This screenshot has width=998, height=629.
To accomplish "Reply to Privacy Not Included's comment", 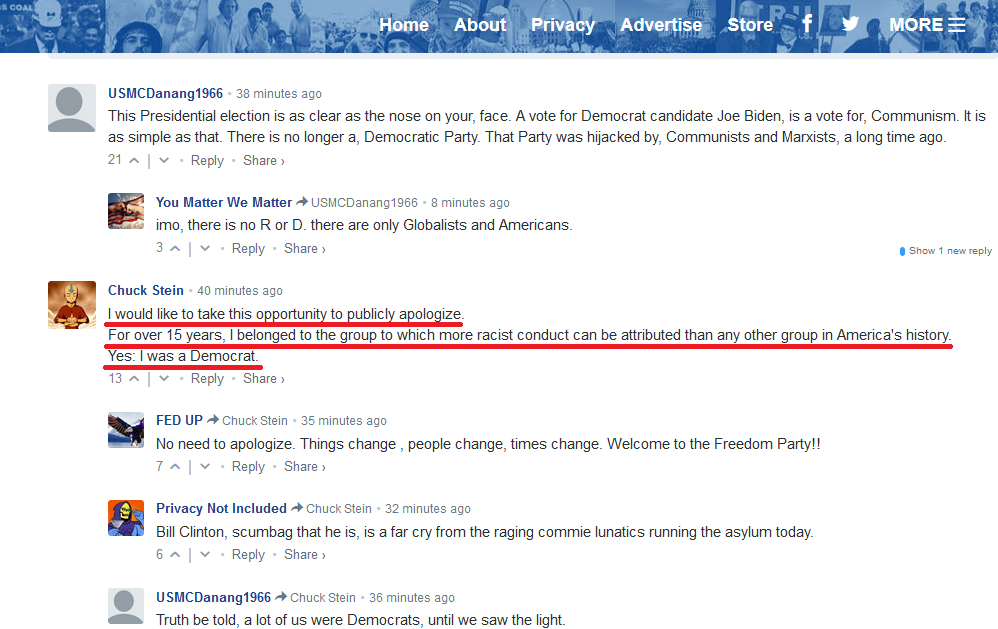I will click(248, 555).
